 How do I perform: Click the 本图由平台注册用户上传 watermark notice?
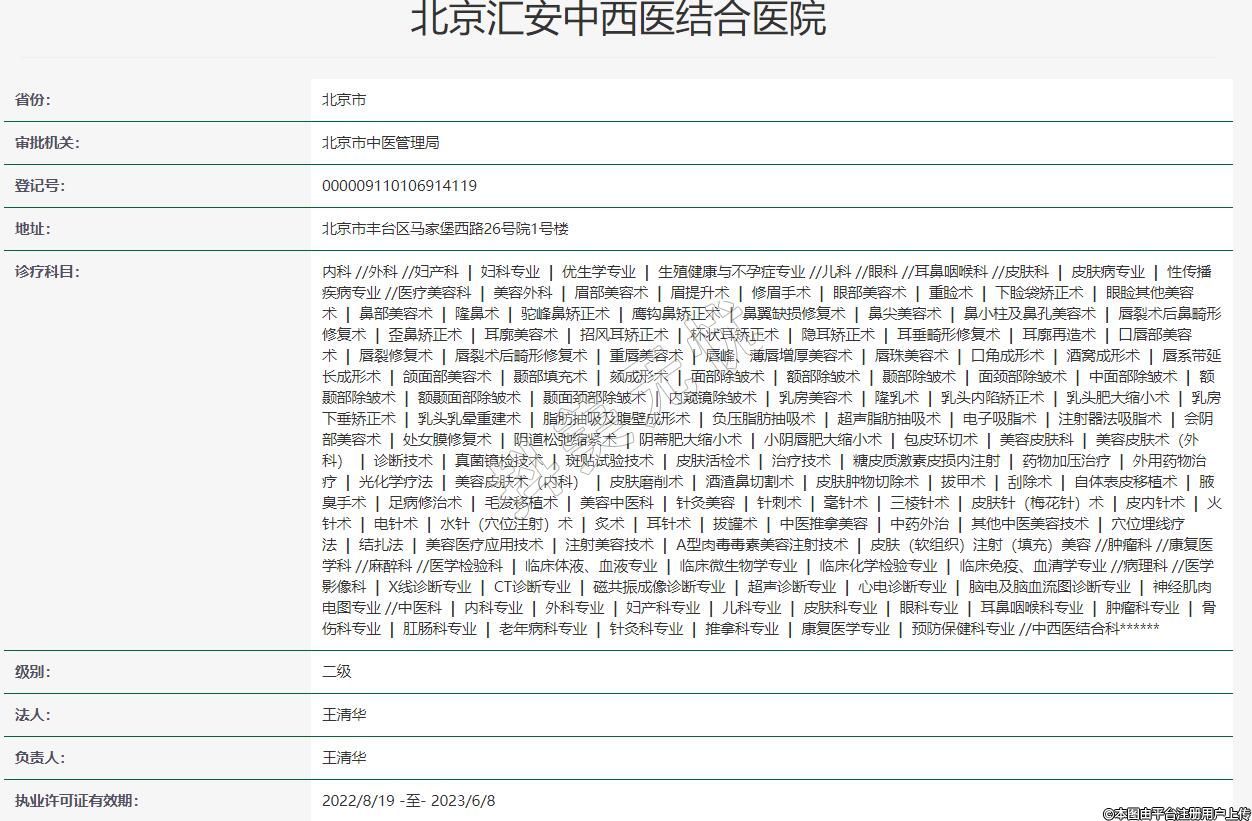[x=1176, y=813]
